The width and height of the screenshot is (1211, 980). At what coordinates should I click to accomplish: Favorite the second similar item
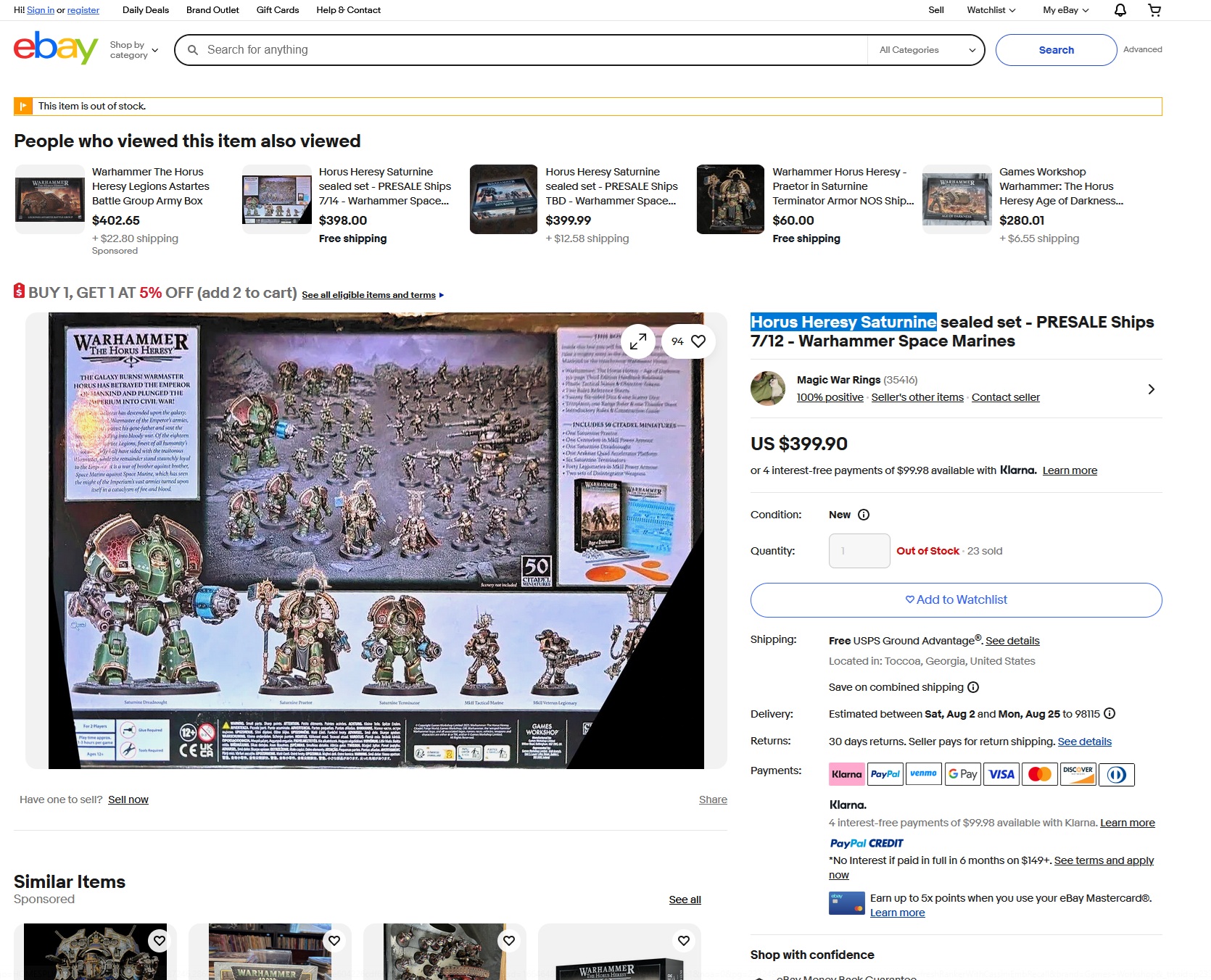pos(334,941)
